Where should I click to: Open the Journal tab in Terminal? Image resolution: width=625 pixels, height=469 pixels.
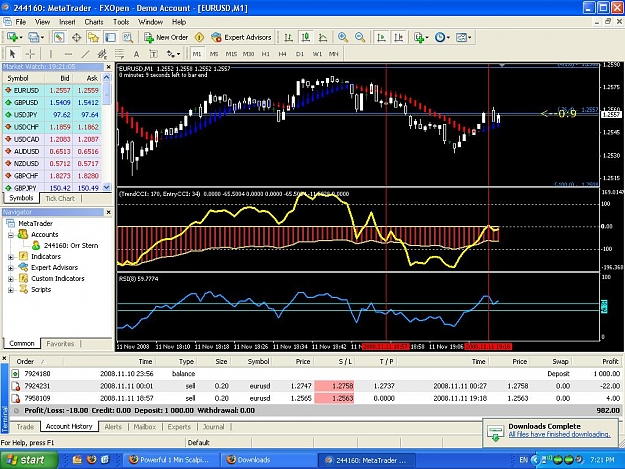(214, 427)
